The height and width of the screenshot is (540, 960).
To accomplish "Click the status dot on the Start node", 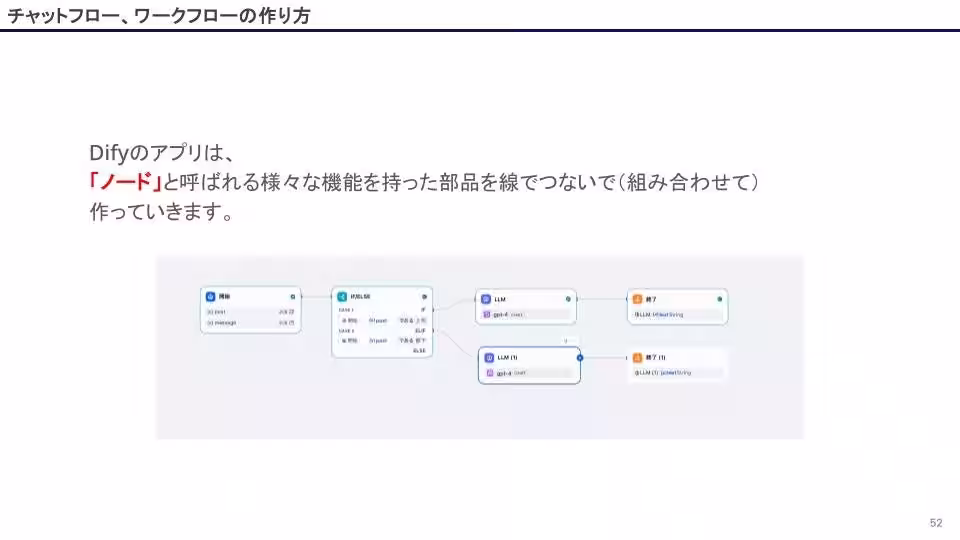I will 293,297.
